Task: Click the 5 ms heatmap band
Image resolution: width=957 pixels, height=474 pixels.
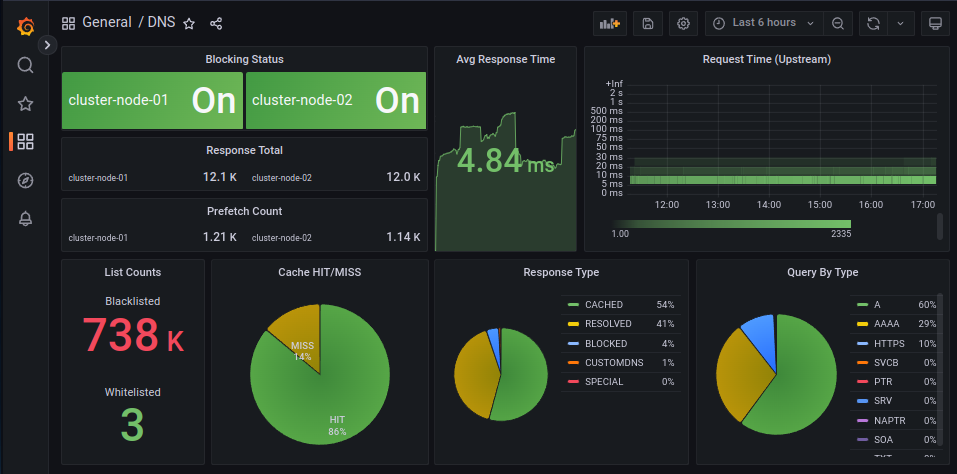Action: (783, 180)
